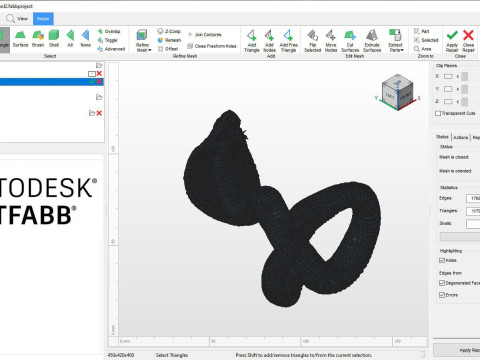480x360 pixels.
Task: Zoom to Area
Action: click(423, 49)
